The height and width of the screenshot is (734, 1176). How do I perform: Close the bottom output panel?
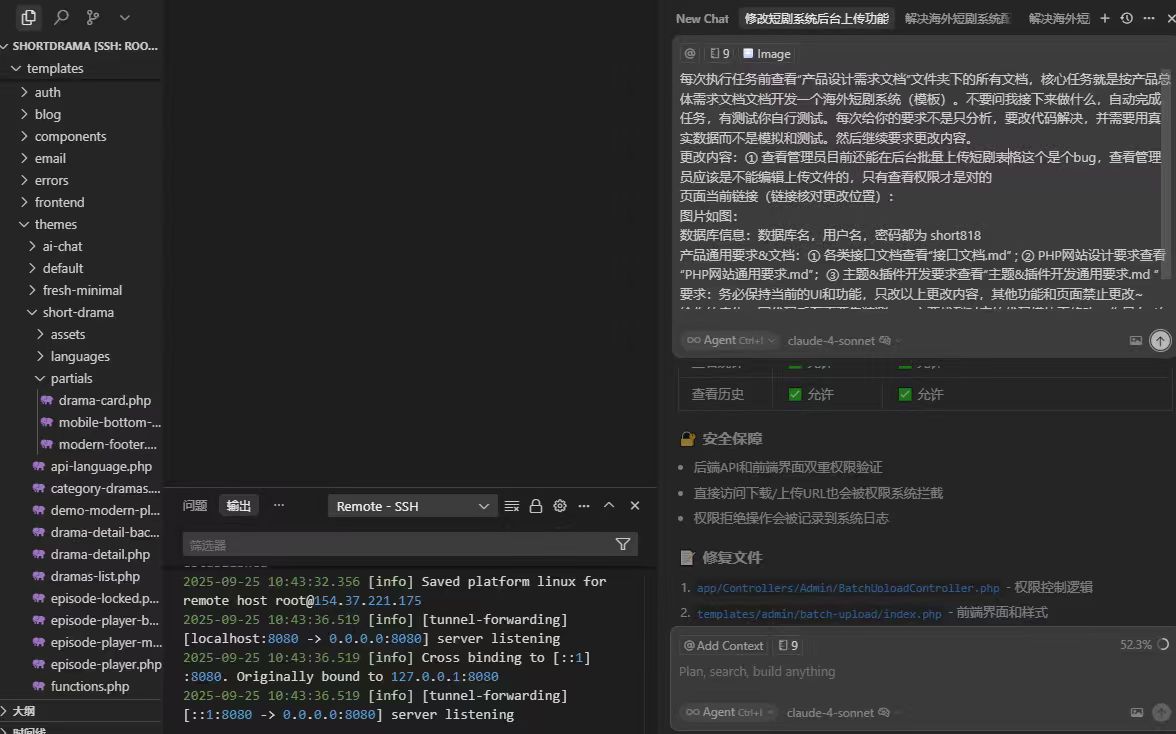click(634, 505)
